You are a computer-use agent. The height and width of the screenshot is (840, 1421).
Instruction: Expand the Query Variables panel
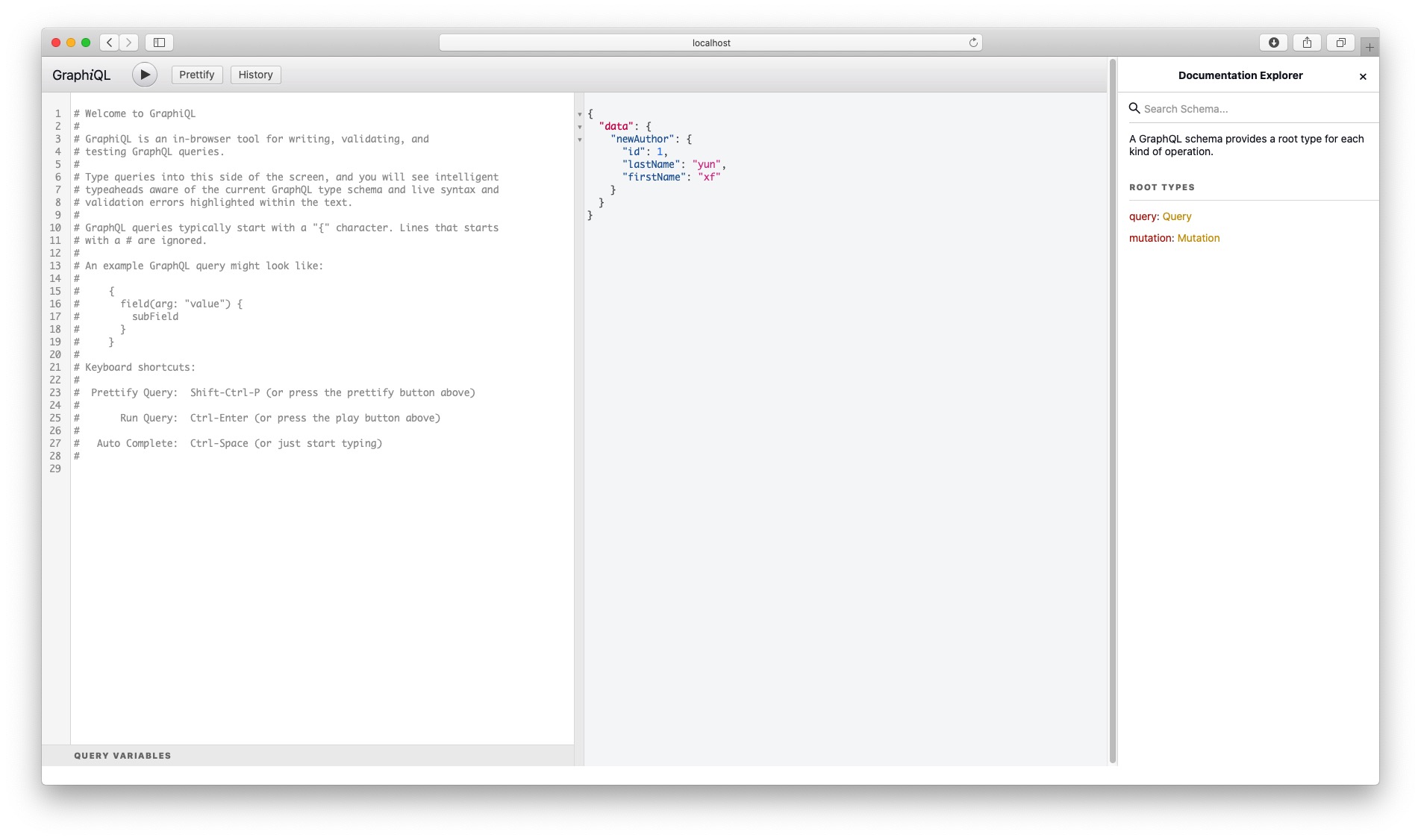122,755
